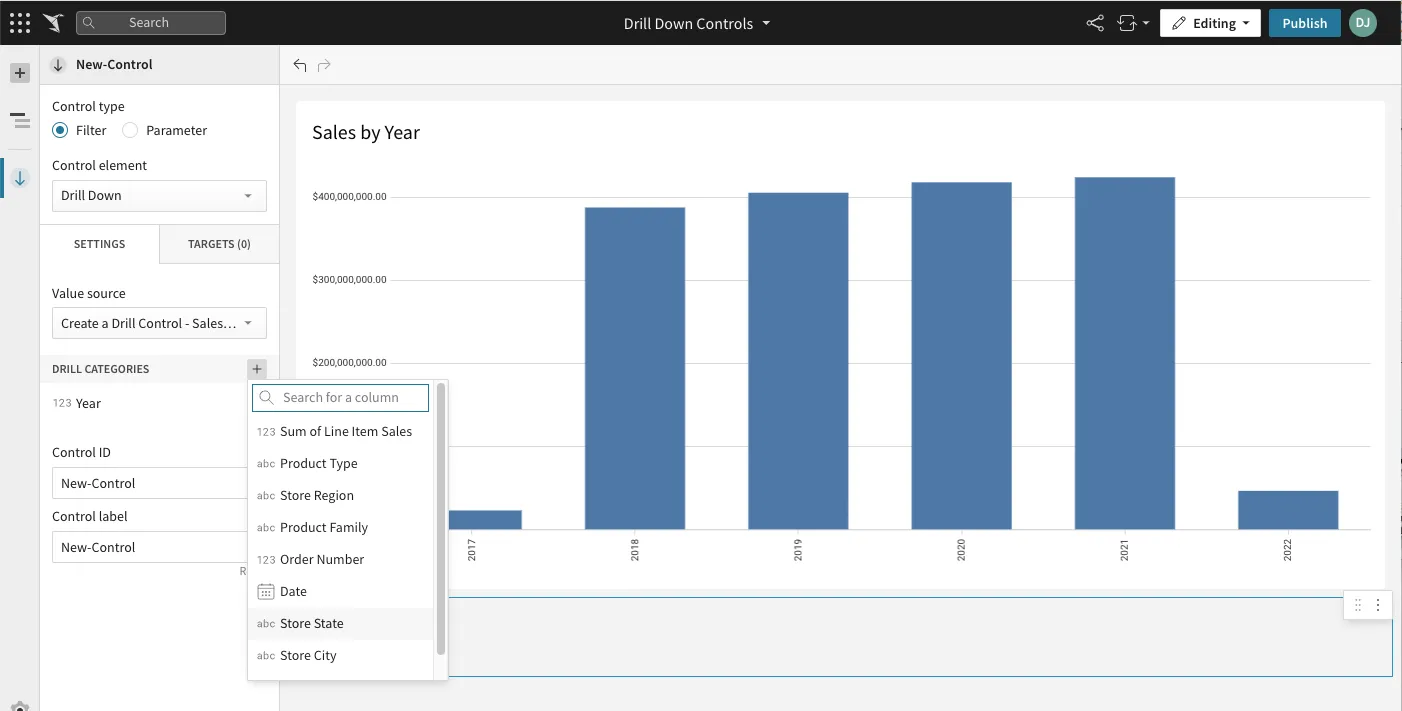Choose Store State column

click(x=341, y=624)
